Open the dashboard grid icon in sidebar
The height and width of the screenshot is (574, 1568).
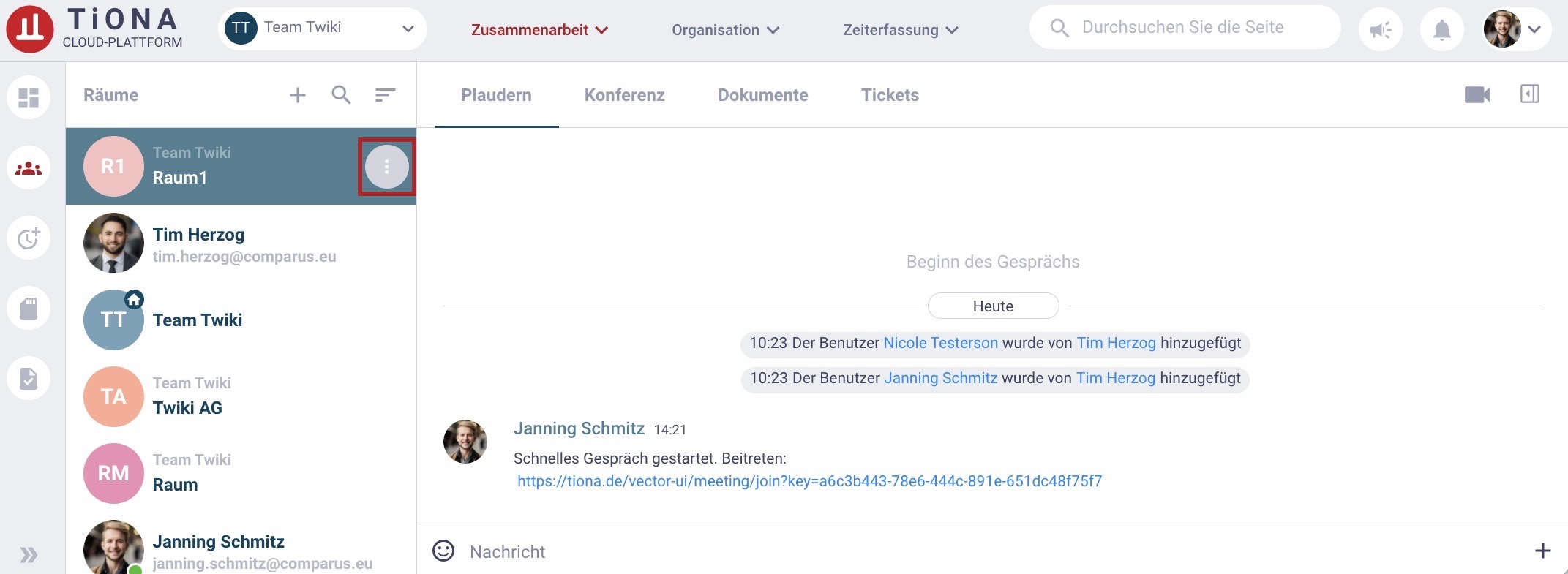29,97
